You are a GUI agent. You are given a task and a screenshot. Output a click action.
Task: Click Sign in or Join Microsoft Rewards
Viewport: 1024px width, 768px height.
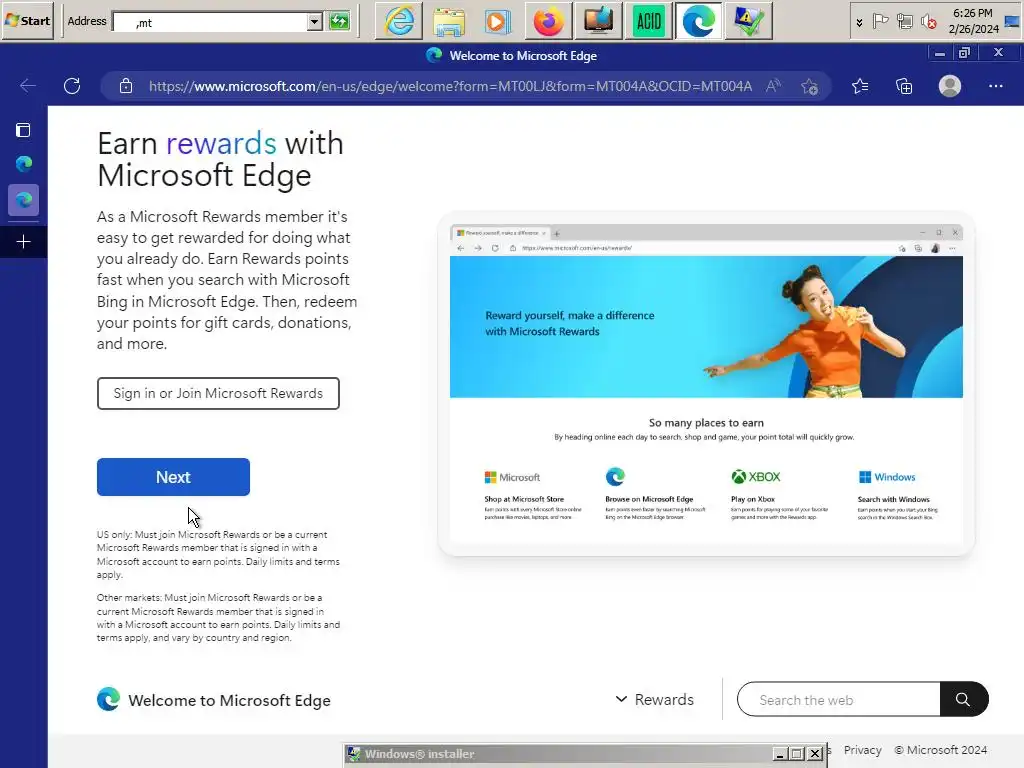pos(218,393)
